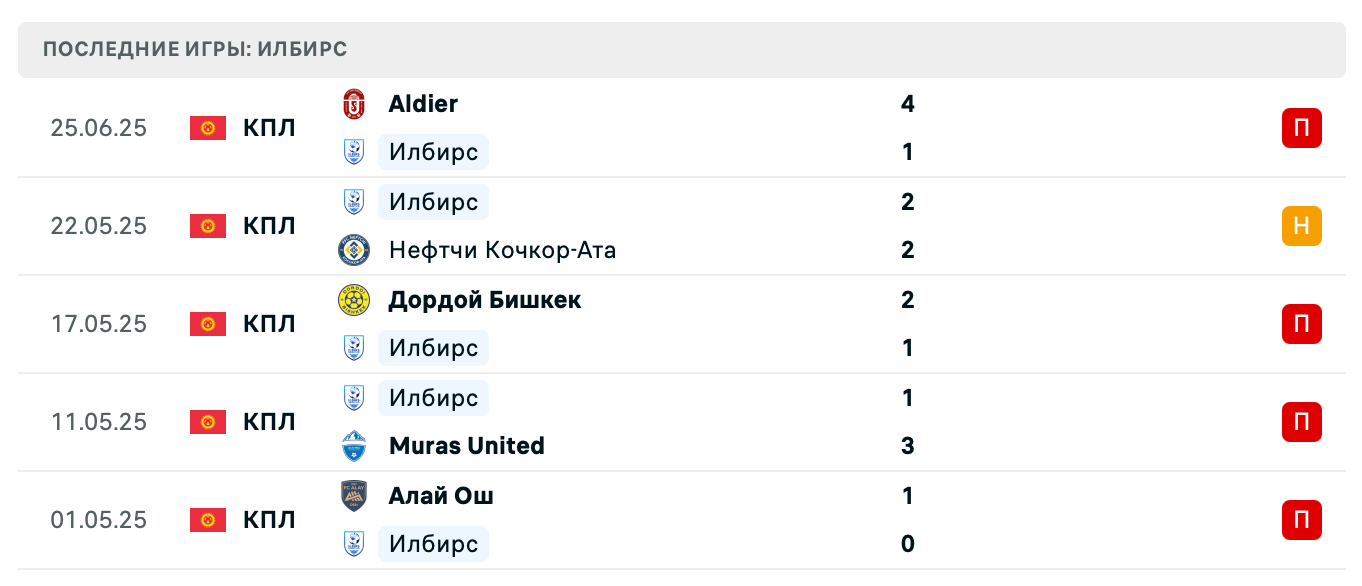Click Kyrgyzstan flag in 01.05.25 row
1362x586 pixels.
tap(208, 520)
